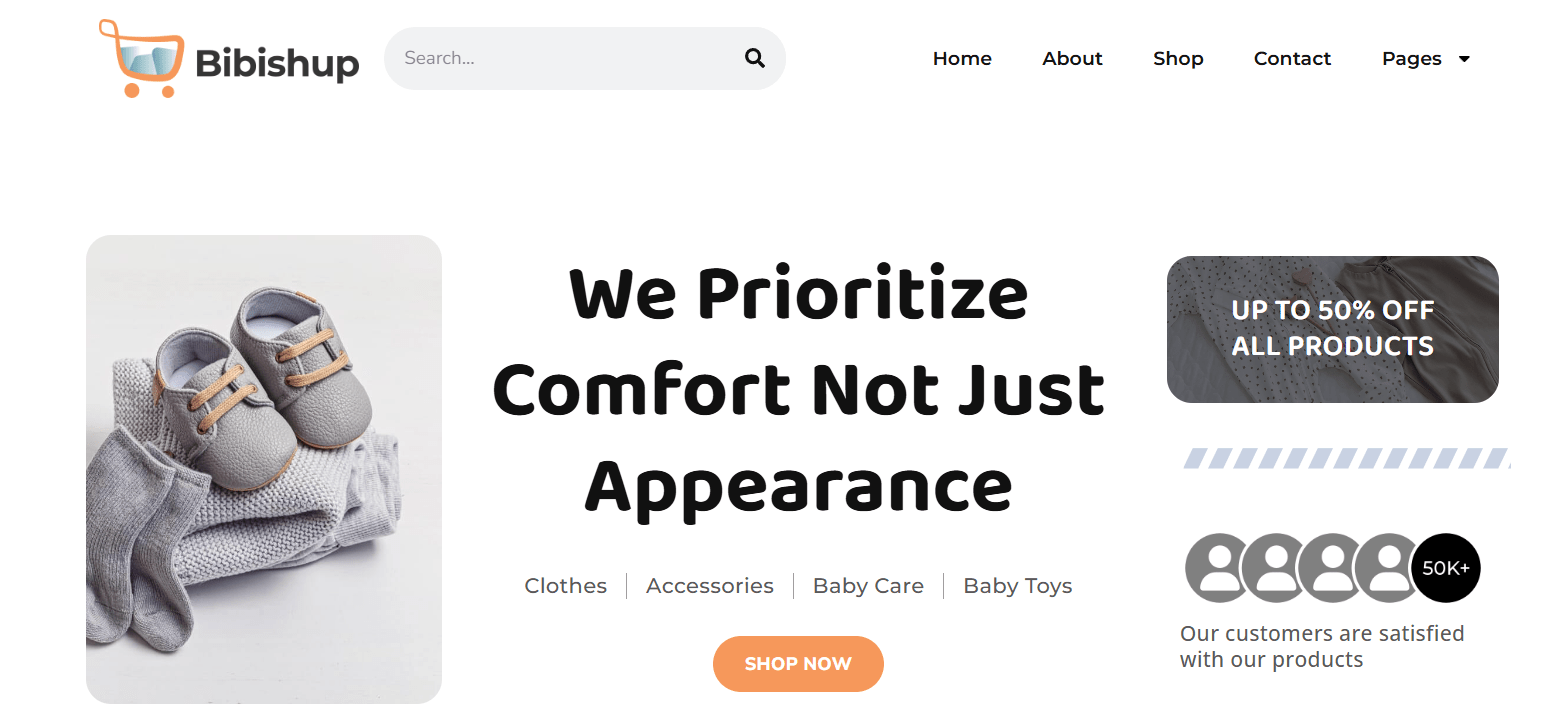1561x717 pixels.
Task: Open the 50% off promo banner
Action: tap(1332, 329)
